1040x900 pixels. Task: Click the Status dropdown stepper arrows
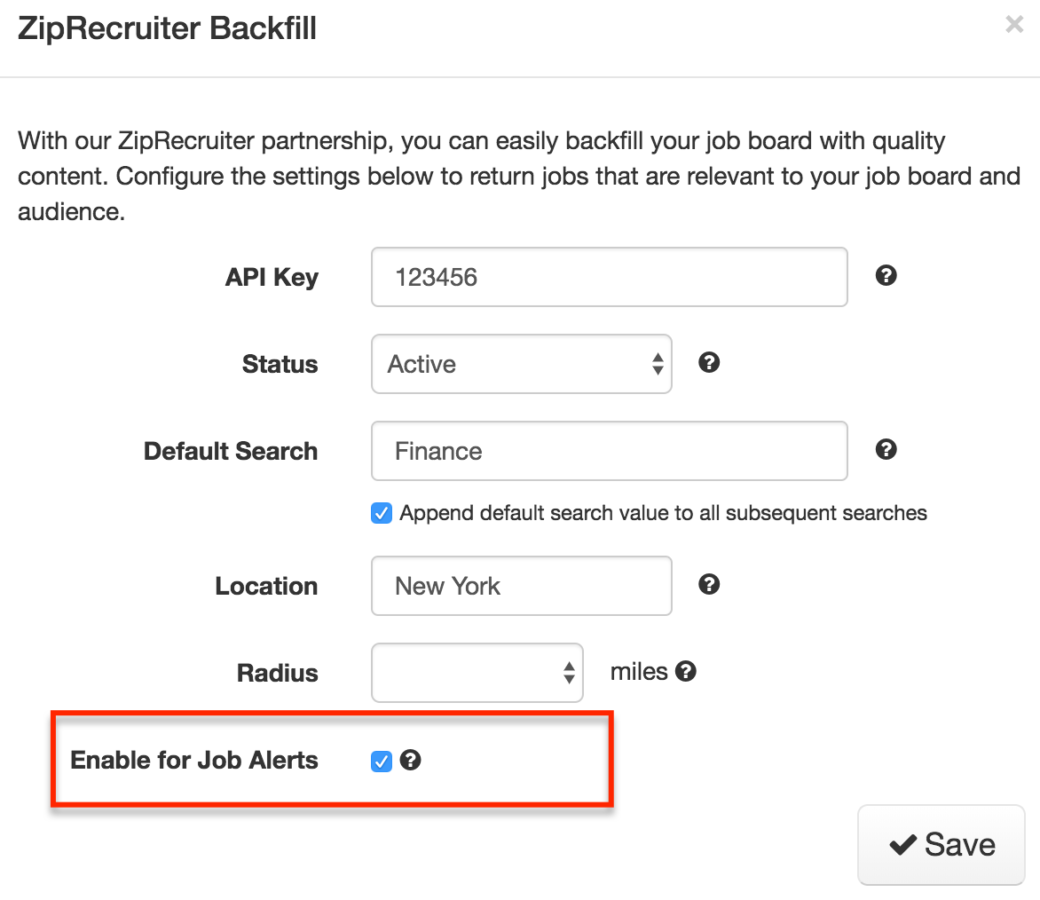tap(660, 364)
